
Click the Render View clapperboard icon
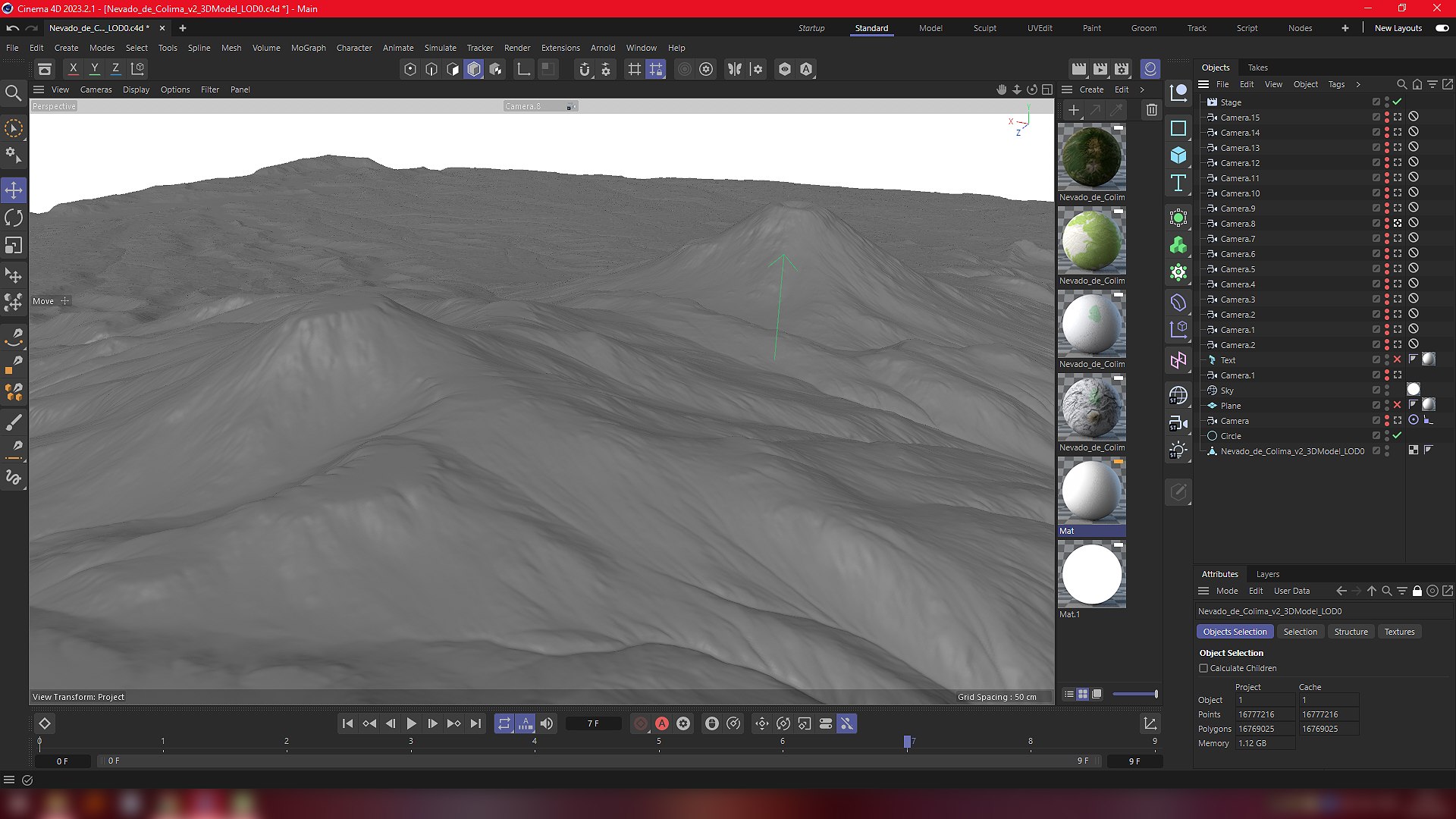pyautogui.click(x=1079, y=69)
